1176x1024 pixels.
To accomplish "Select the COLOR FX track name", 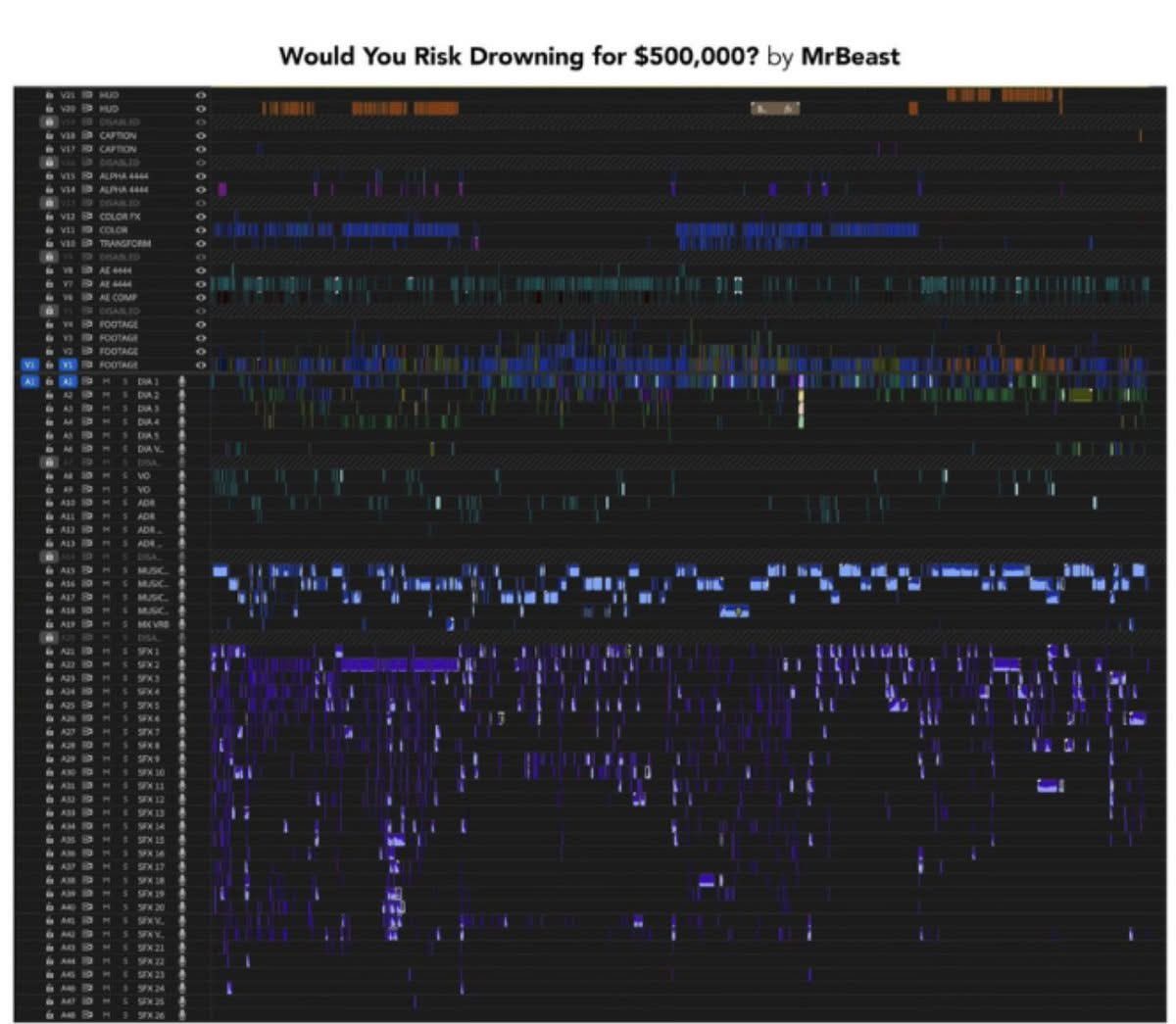I will tap(118, 217).
